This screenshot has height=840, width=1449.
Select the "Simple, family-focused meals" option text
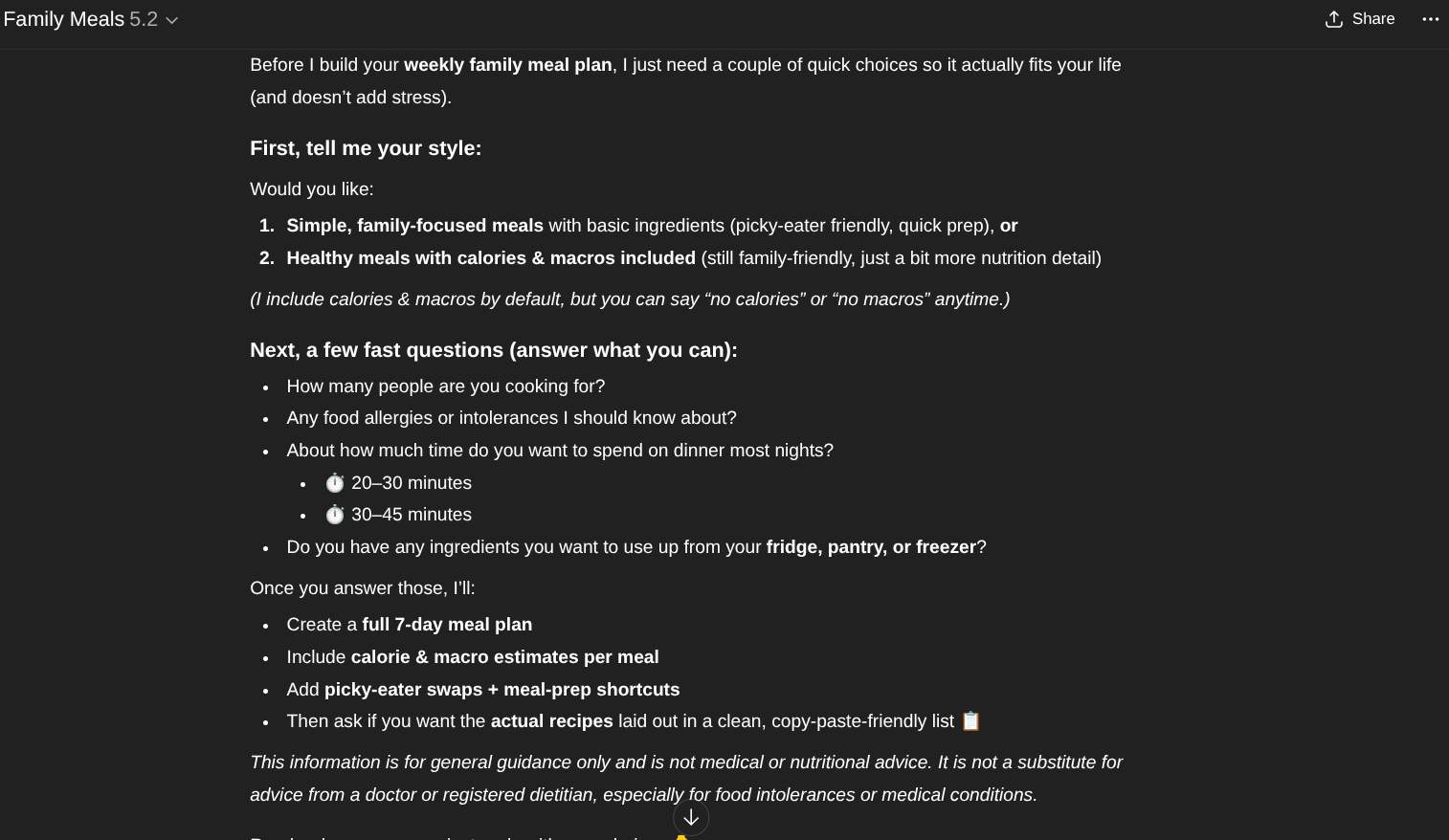click(414, 226)
